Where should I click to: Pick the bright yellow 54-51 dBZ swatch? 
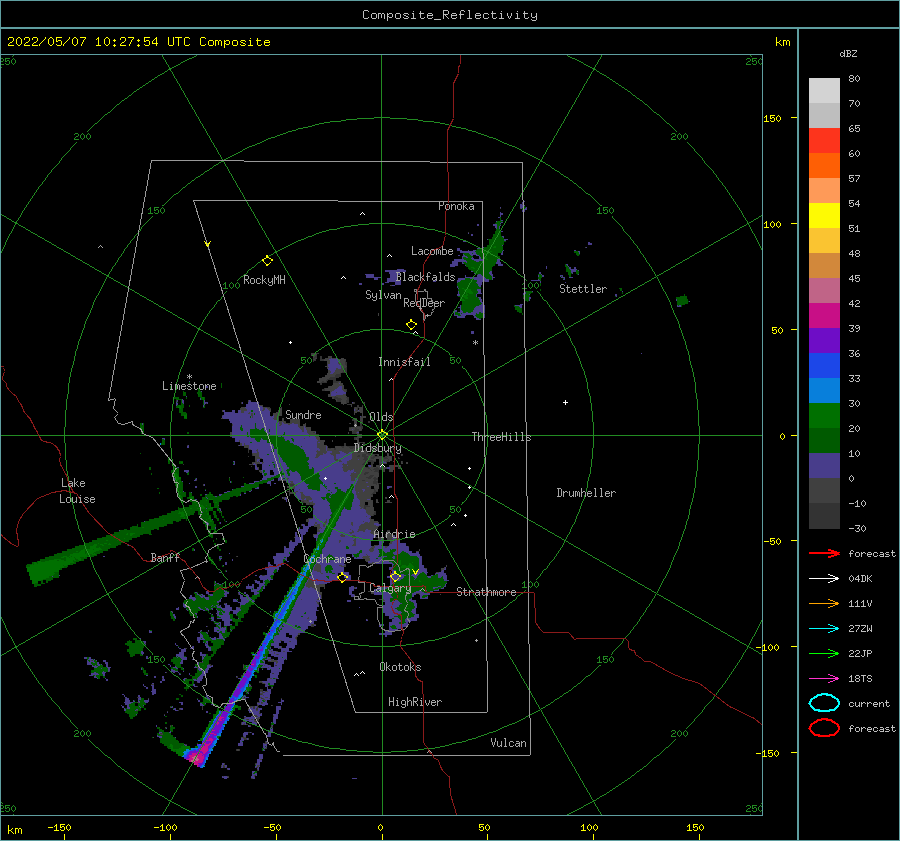(x=824, y=215)
